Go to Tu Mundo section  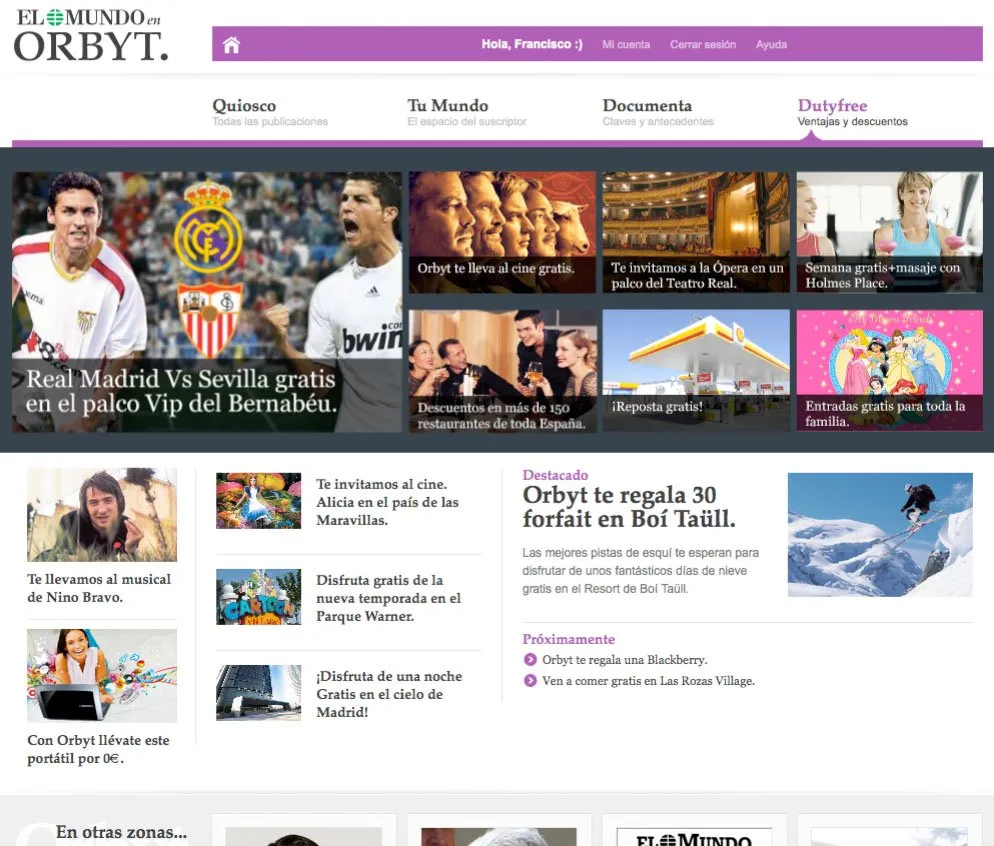[x=467, y=112]
